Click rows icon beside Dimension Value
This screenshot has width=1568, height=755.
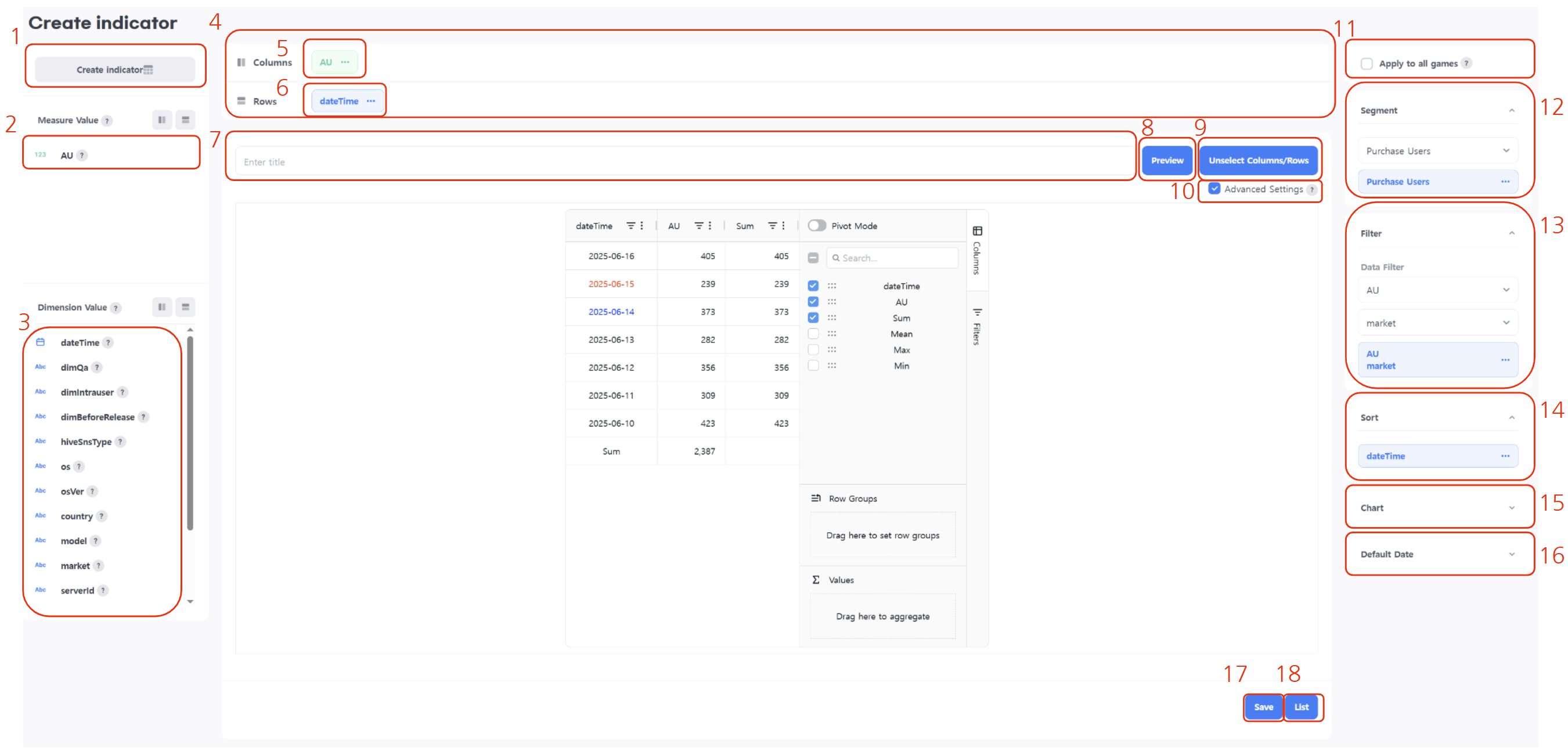point(186,307)
